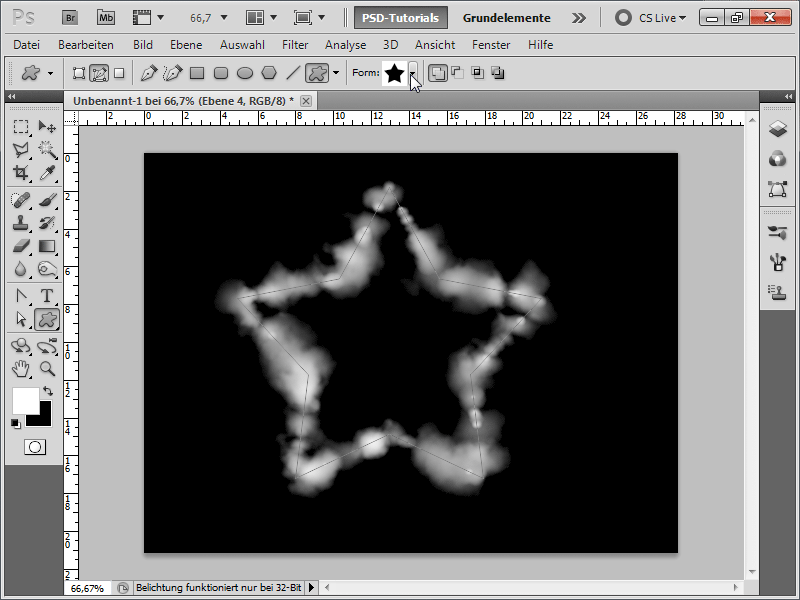Swap foreground and background colors

point(48,391)
